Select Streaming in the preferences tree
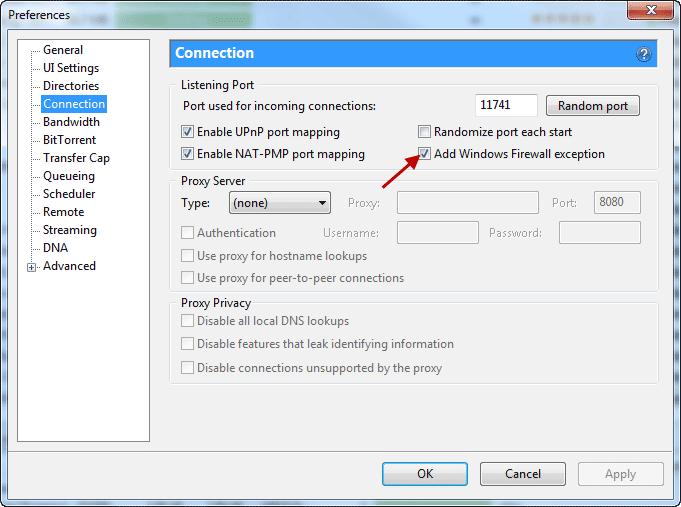Image resolution: width=681 pixels, height=507 pixels. coord(70,230)
